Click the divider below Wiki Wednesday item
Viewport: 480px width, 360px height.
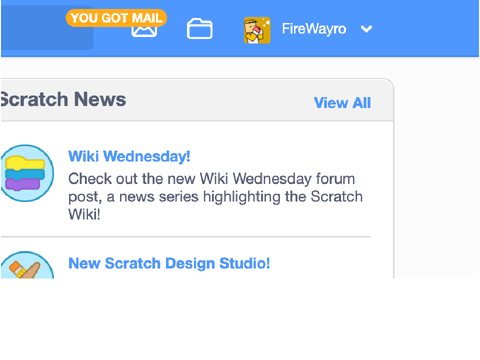[186, 237]
